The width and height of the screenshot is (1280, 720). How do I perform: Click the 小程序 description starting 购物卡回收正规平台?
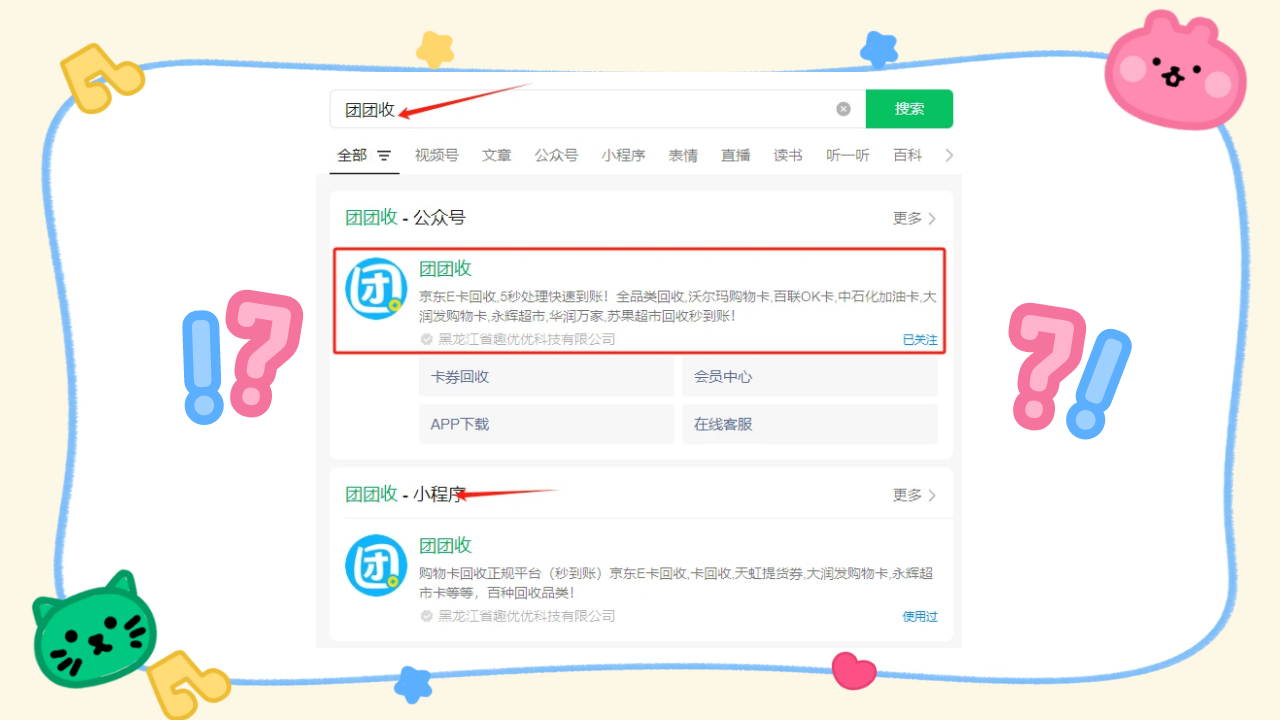[676, 583]
